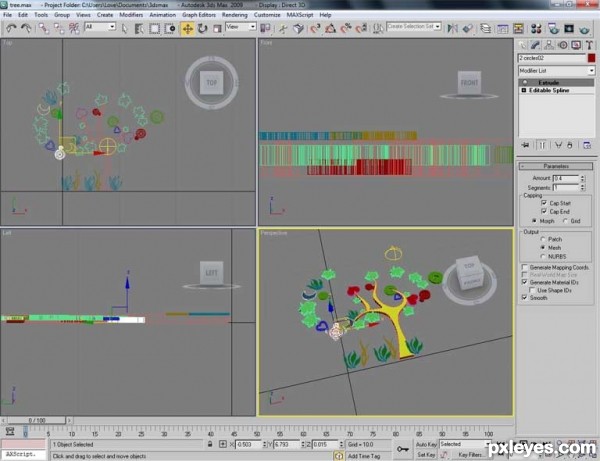Click the Mirror tool icon
The width and height of the screenshot is (600, 461).
pos(453,29)
